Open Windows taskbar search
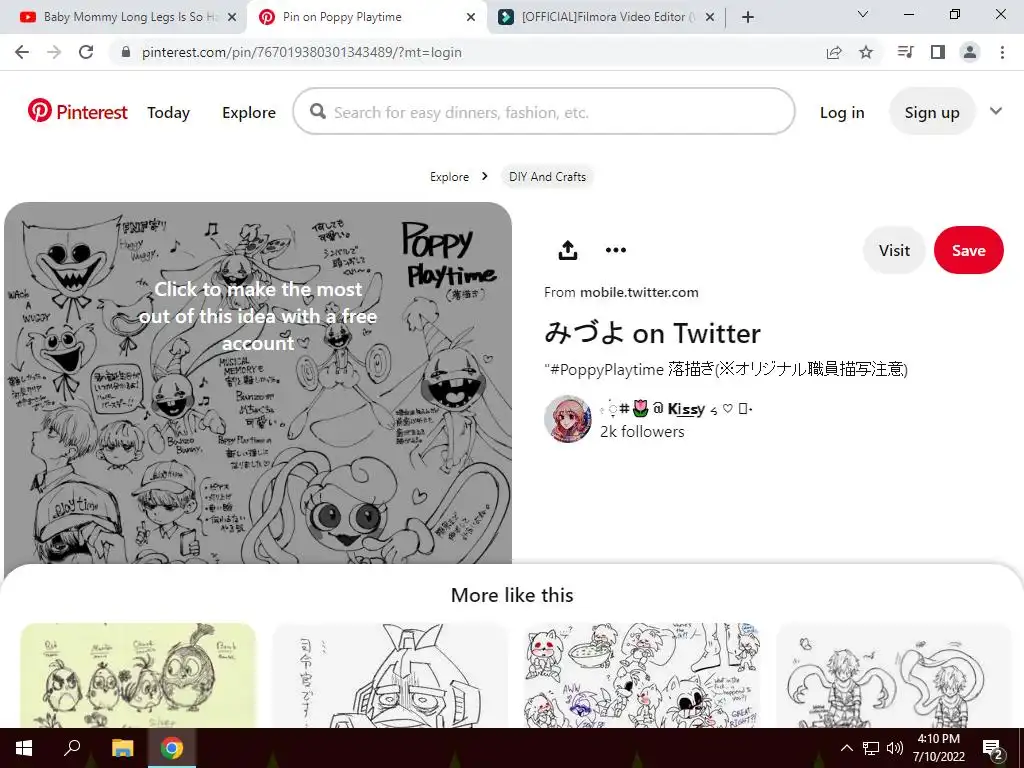Viewport: 1024px width, 768px height. 72,748
